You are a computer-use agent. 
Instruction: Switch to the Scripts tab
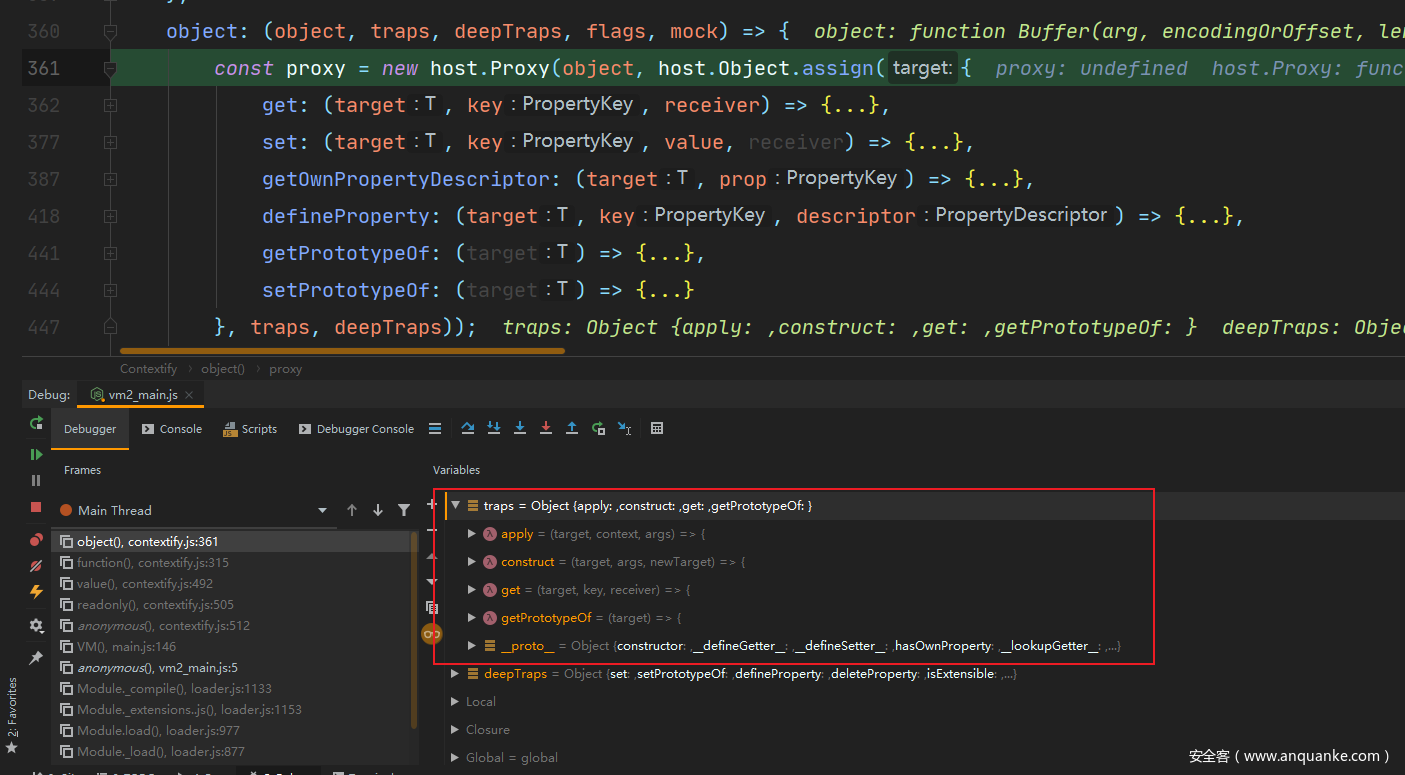point(250,429)
